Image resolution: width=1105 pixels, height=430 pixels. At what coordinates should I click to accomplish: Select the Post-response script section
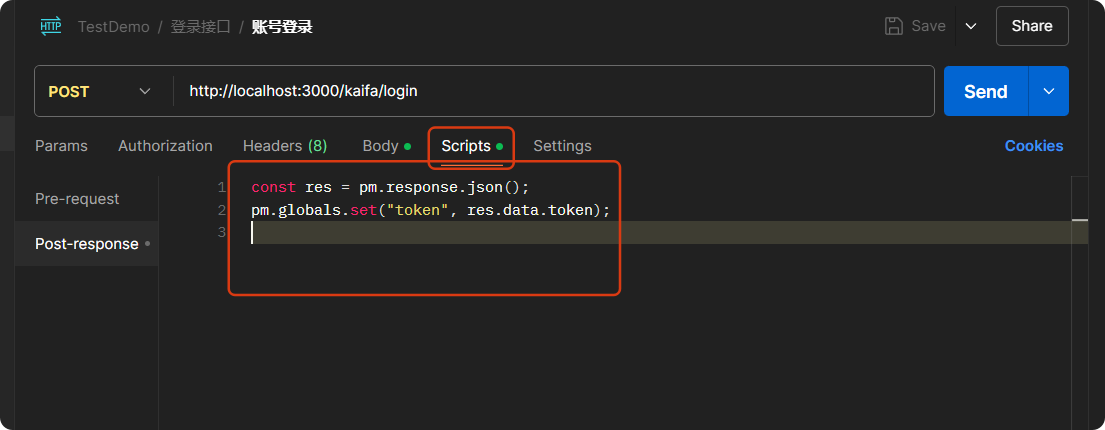[87, 244]
